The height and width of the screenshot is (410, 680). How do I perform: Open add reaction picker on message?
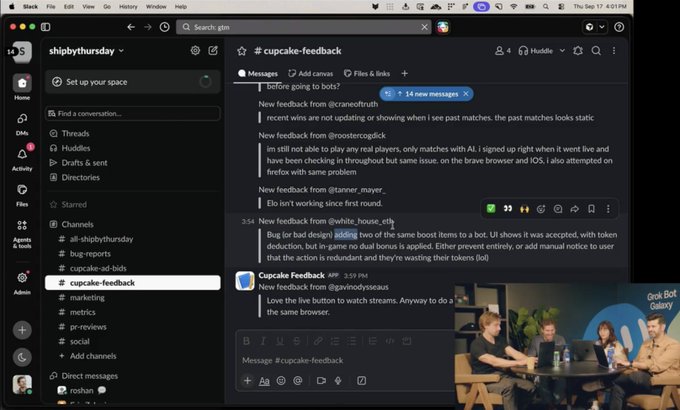pos(541,209)
